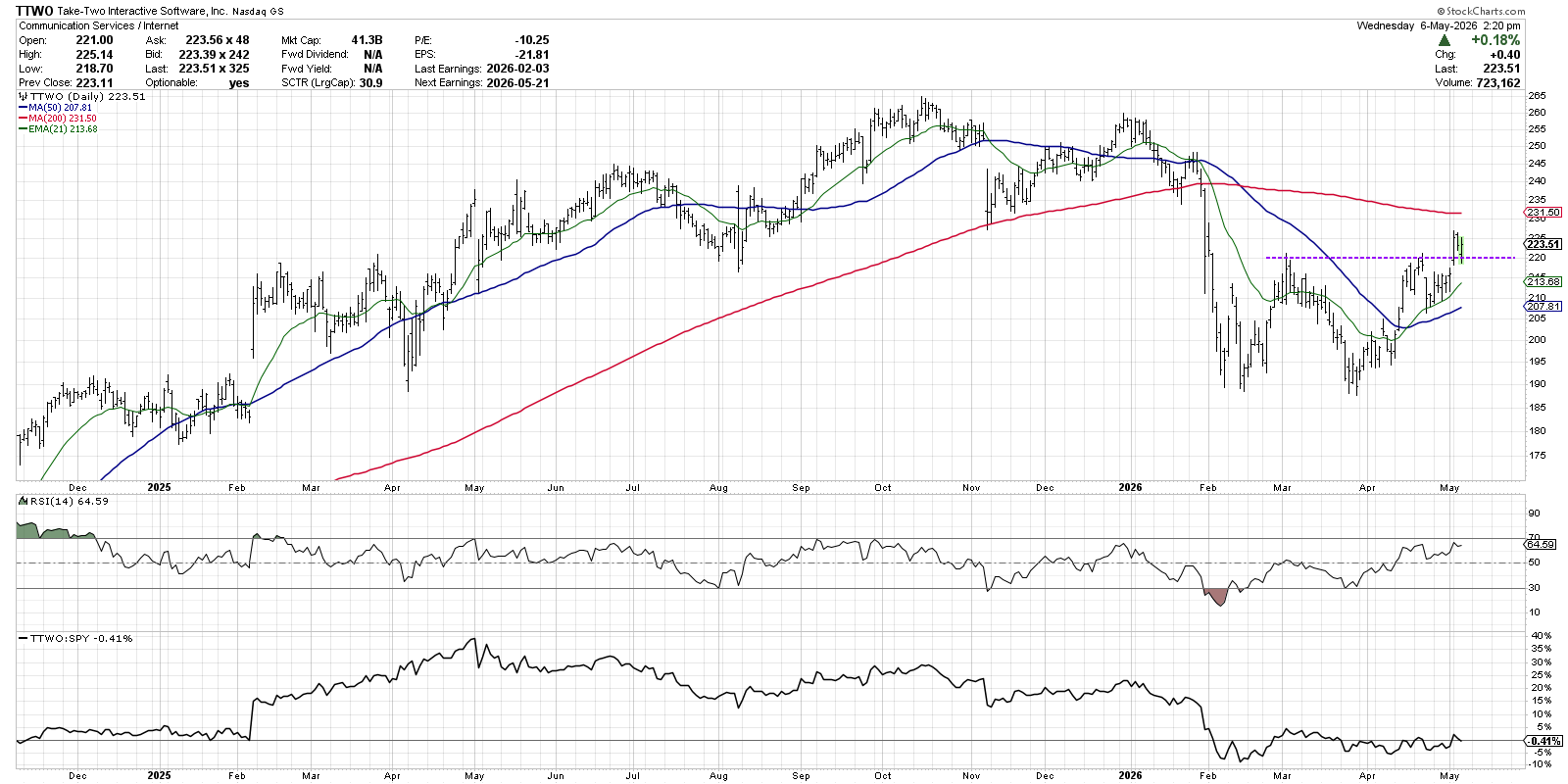The image size is (1568, 784).
Task: Click the green EMA(21) legend line swatch
Action: (x=23, y=129)
